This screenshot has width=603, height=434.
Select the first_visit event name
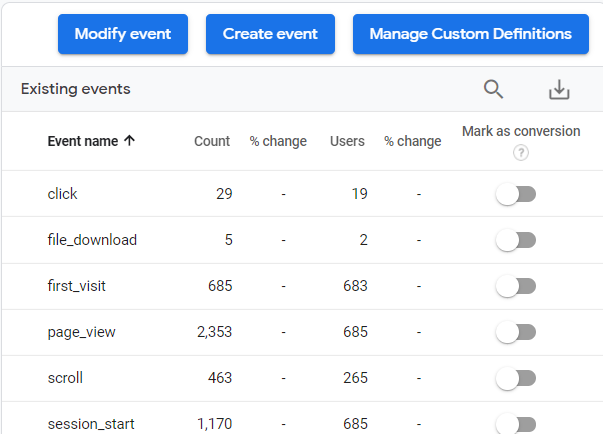point(77,286)
